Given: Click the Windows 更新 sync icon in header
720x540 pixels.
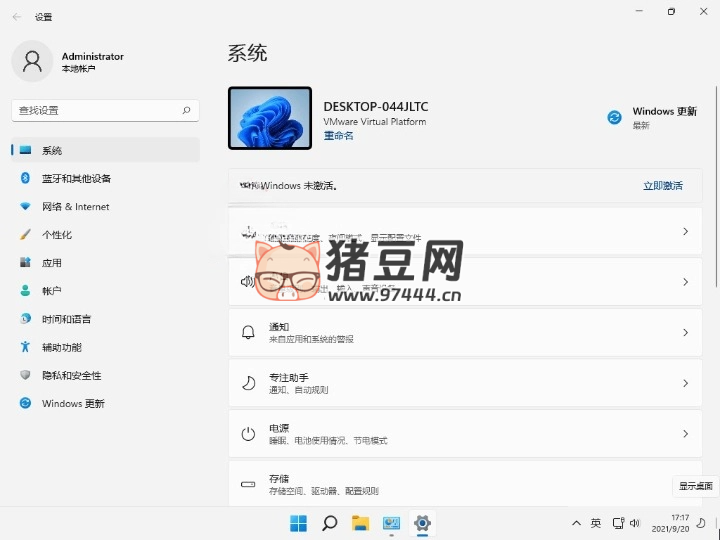Looking at the screenshot, I should point(615,117).
